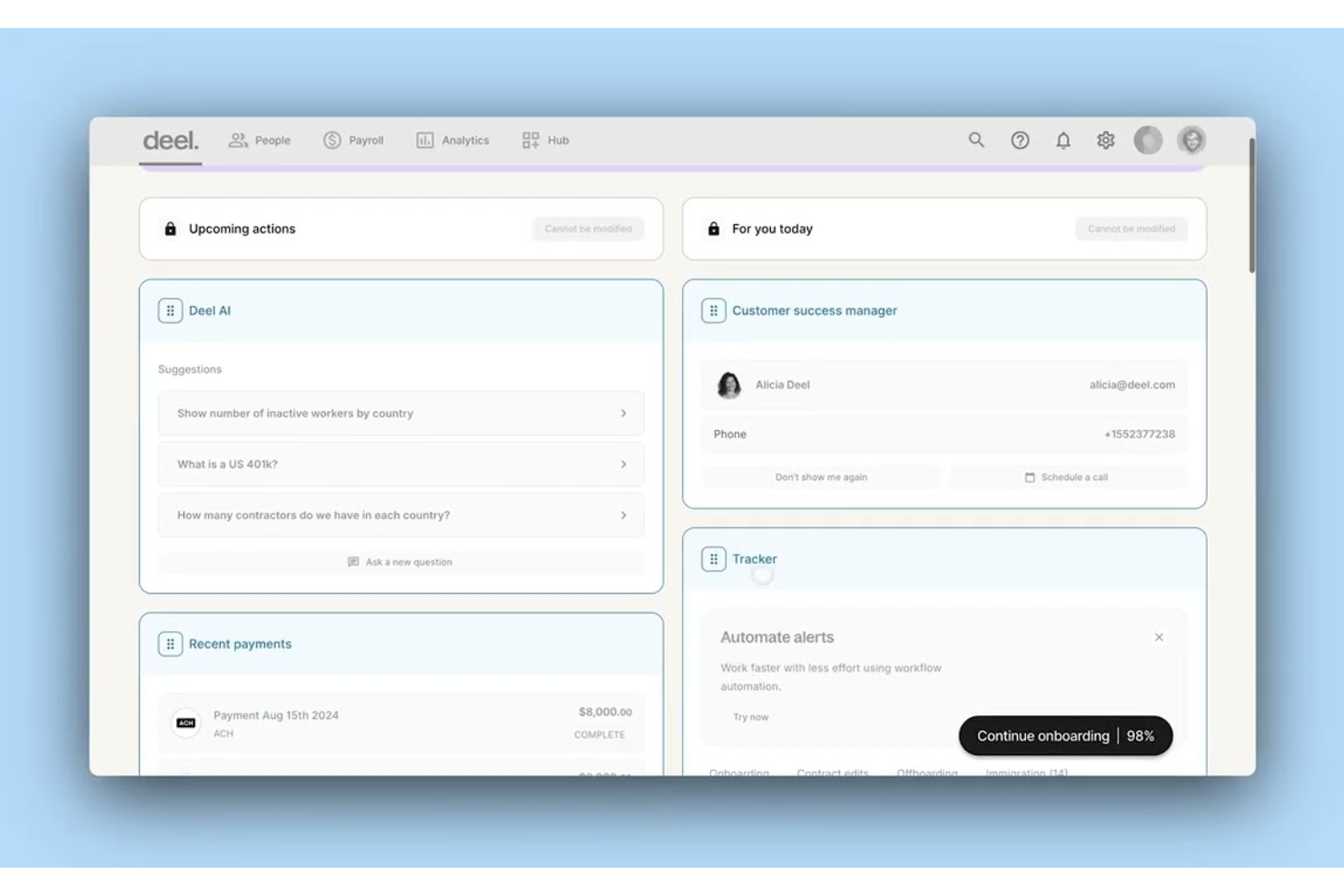This screenshot has height=896, width=1344.
Task: Grab the Customer success manager drag handle
Action: [714, 310]
